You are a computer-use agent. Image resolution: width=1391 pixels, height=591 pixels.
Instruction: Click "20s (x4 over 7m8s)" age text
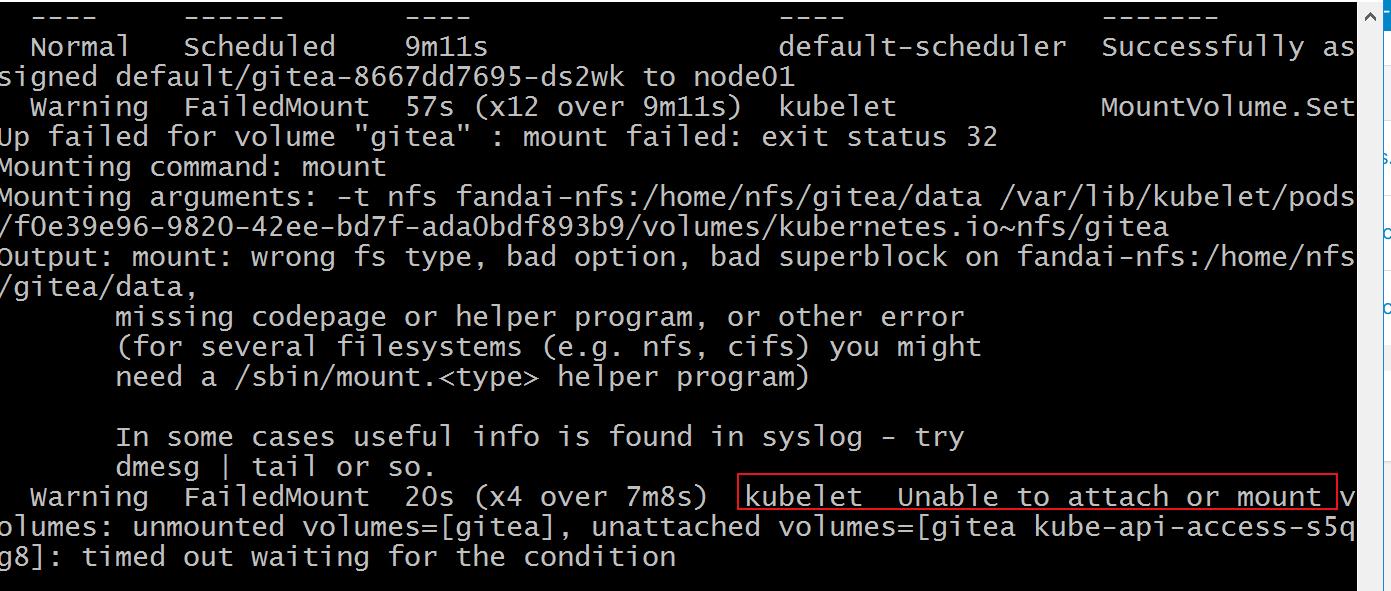tap(556, 497)
